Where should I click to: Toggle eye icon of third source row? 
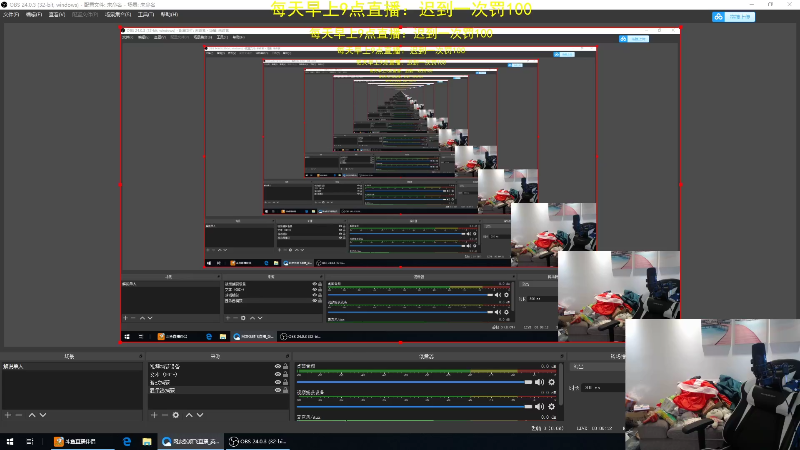tap(278, 382)
